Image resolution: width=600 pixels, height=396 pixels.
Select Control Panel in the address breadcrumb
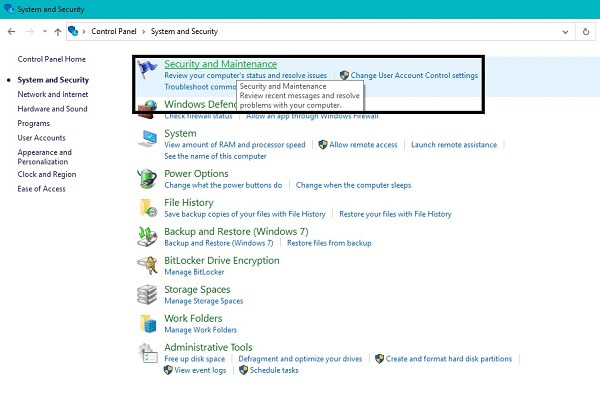[x=114, y=31]
